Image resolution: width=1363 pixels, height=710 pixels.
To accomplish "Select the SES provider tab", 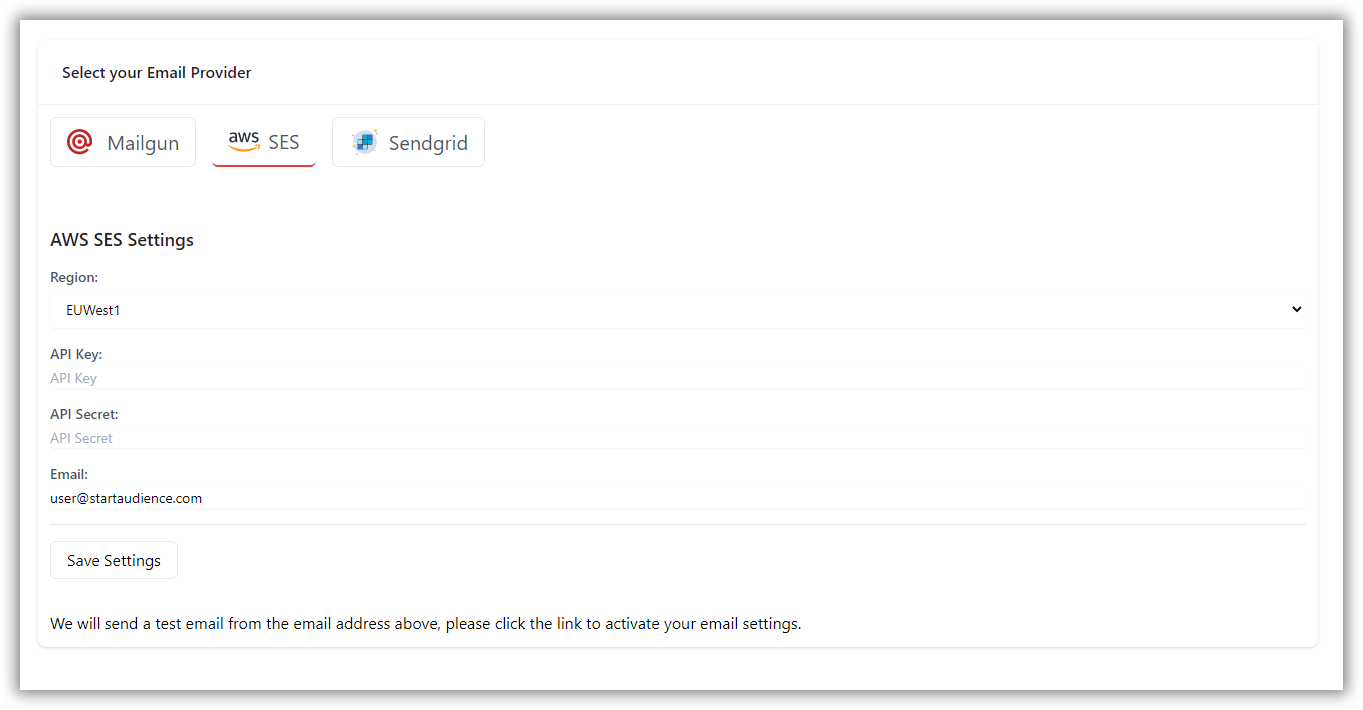I will [x=264, y=142].
